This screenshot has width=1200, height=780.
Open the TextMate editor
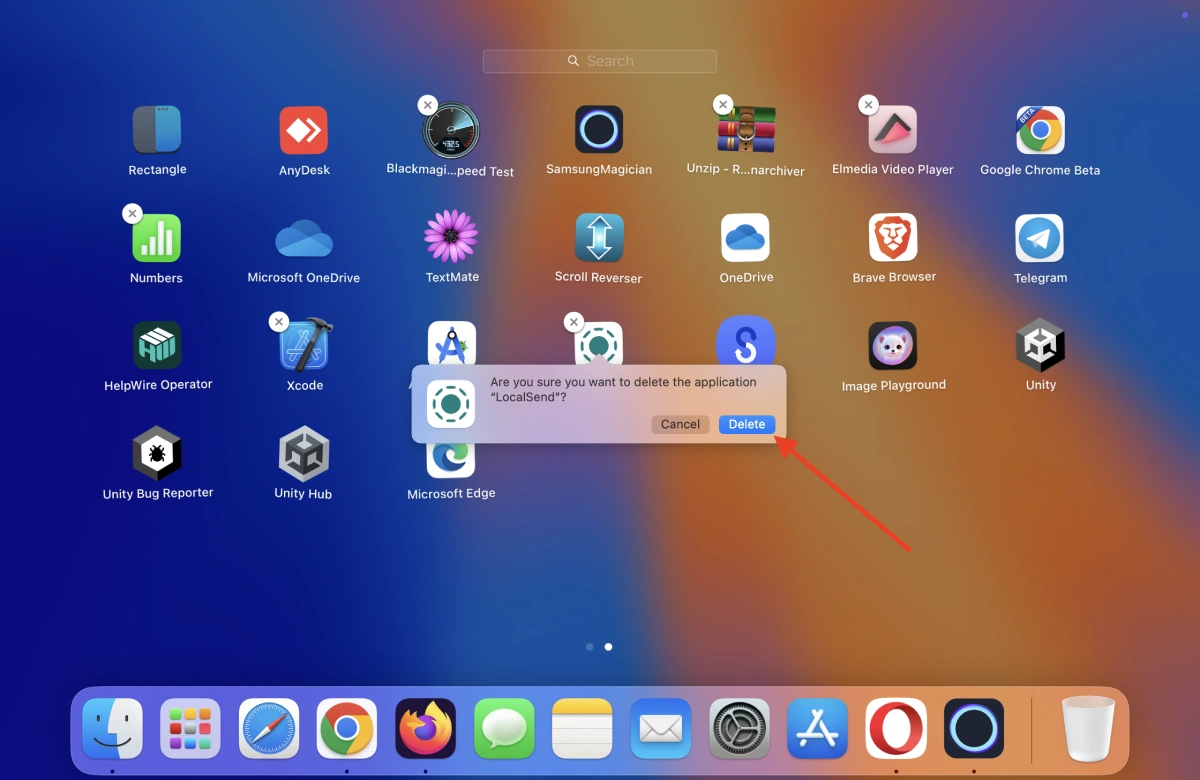coord(451,237)
